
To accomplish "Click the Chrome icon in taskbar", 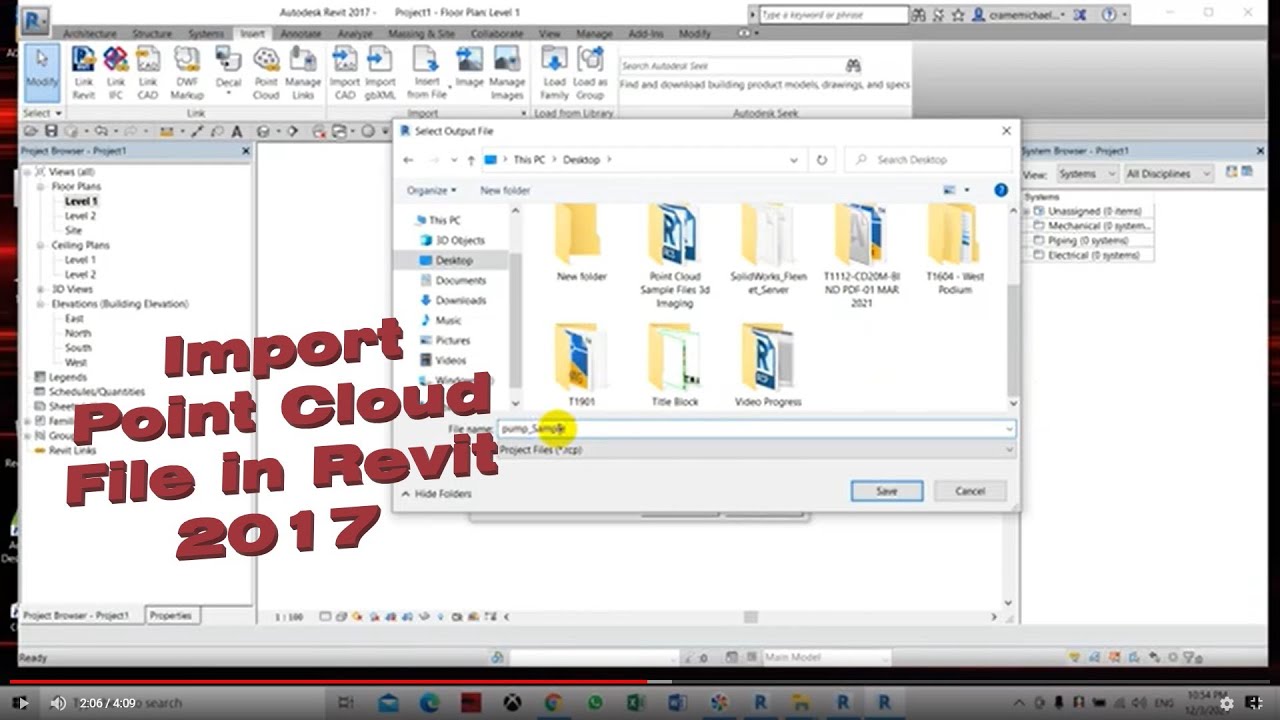I will coord(553,703).
